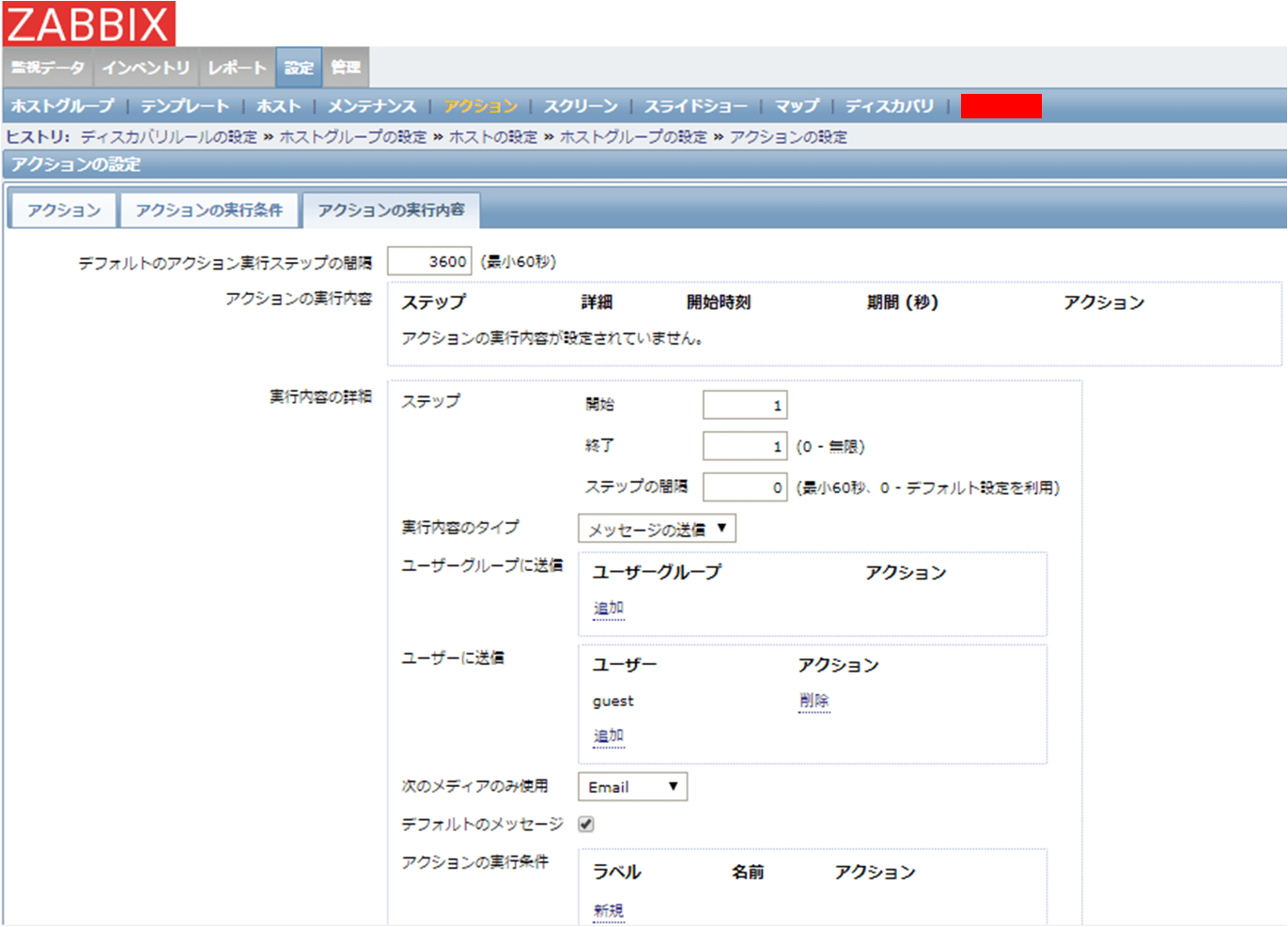Image resolution: width=1288 pixels, height=927 pixels.
Task: Click the guest user entry
Action: pyautogui.click(x=613, y=701)
